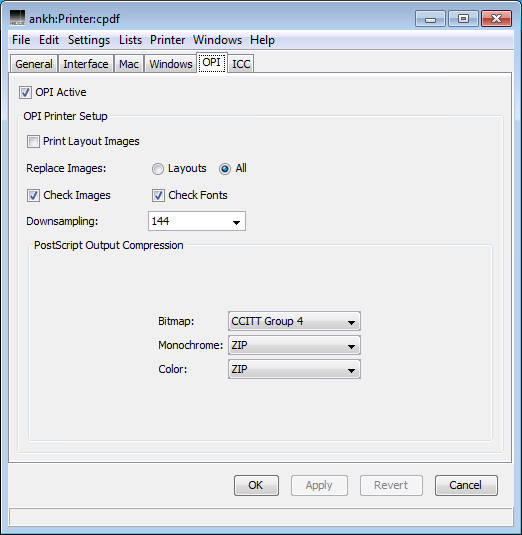Maximize the ankh:Printer:cpdf window

coord(463,18)
